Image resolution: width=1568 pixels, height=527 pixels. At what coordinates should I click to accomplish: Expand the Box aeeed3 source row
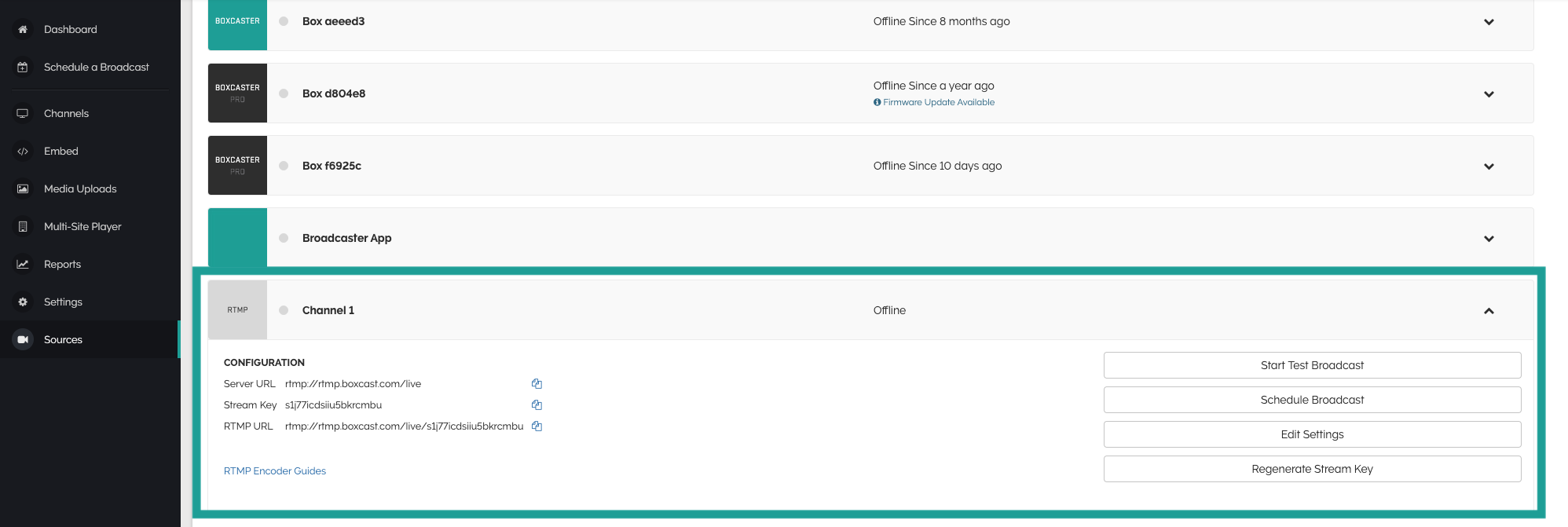click(1488, 22)
